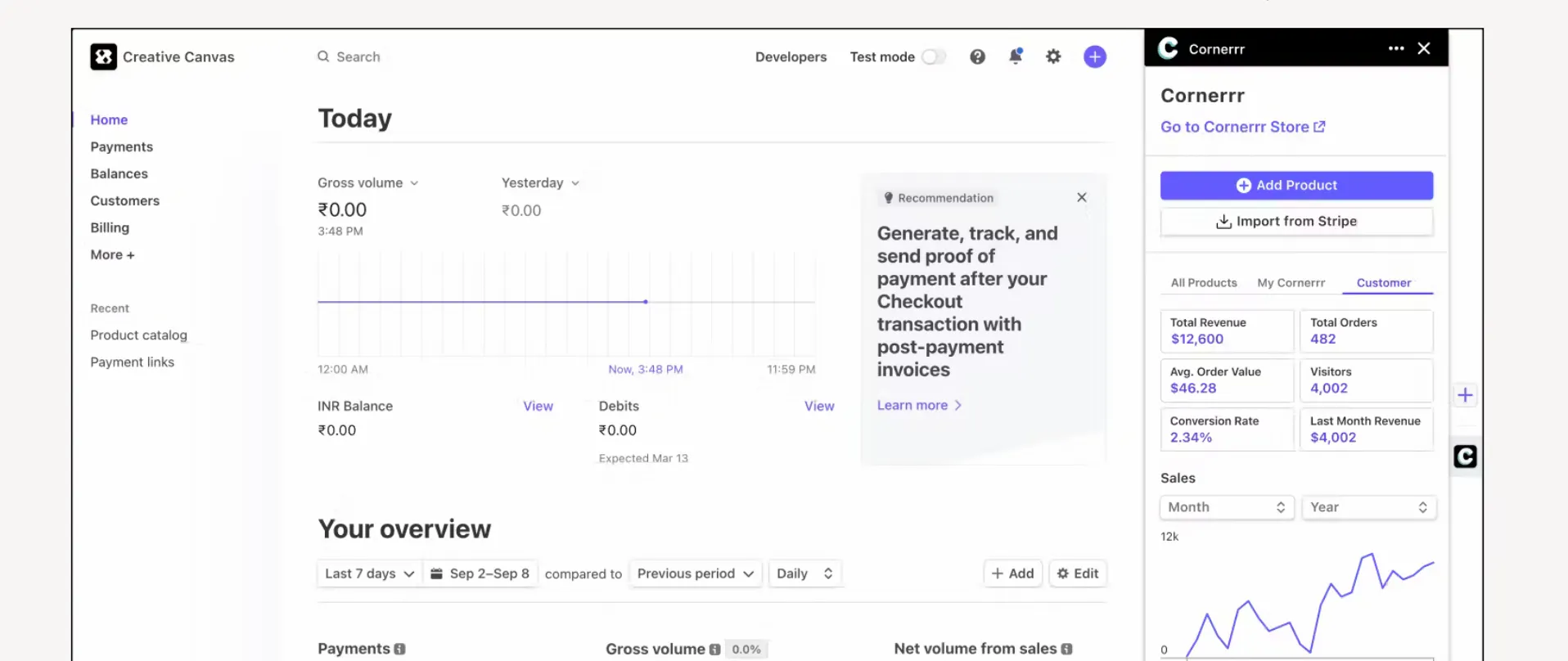Viewport: 1568px width, 661px height.
Task: Follow the Go to Cornerrr Store link
Action: pyautogui.click(x=1242, y=127)
